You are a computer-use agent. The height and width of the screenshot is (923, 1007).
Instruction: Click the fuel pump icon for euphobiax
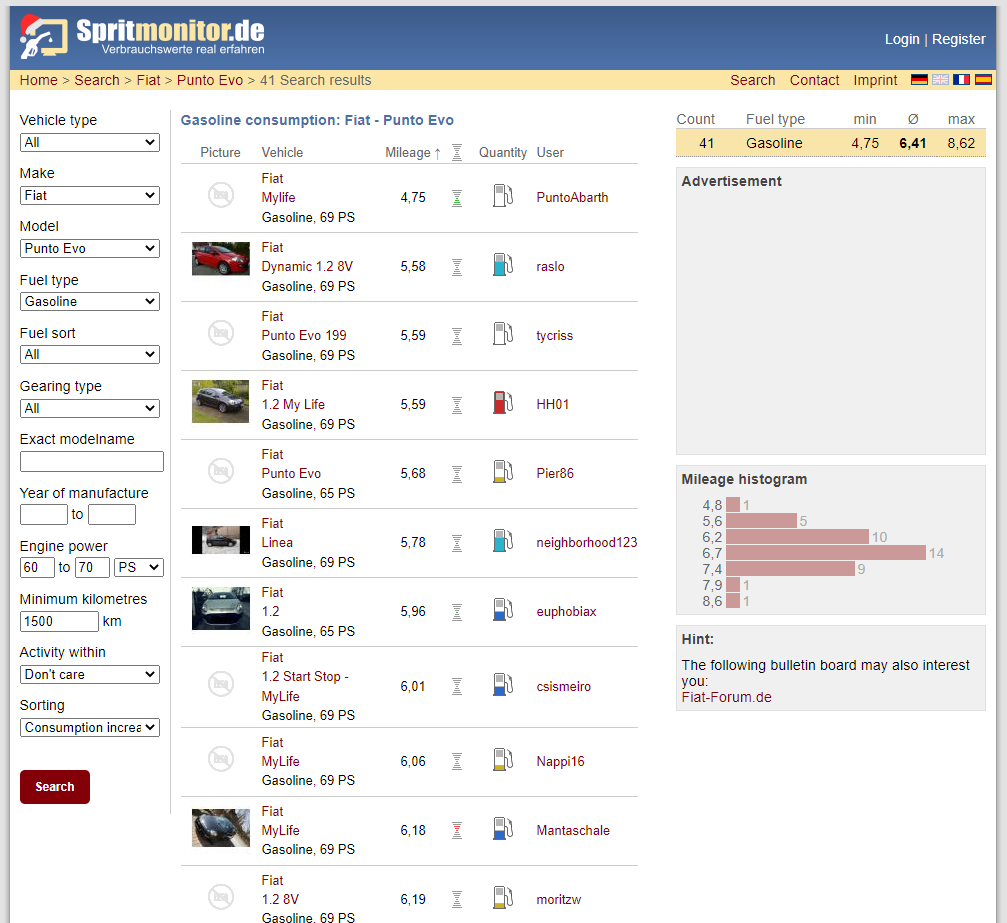[503, 610]
